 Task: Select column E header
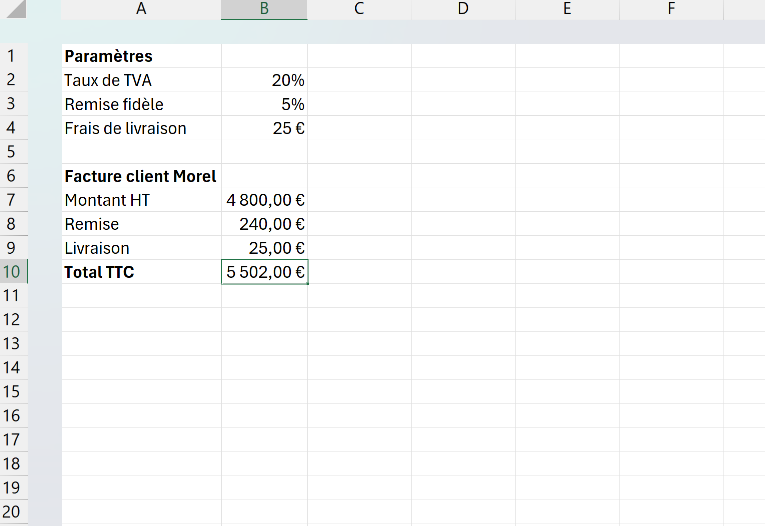click(x=567, y=9)
